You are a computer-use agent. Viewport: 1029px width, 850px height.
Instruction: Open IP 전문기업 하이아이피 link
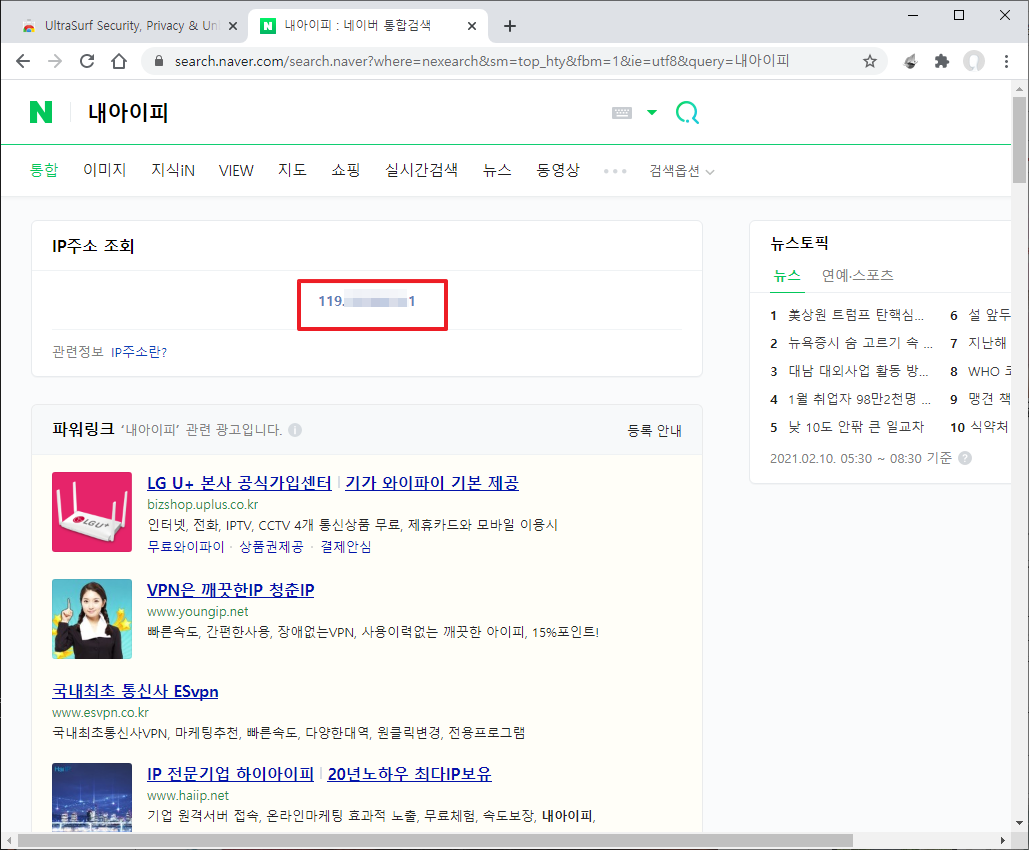(230, 774)
